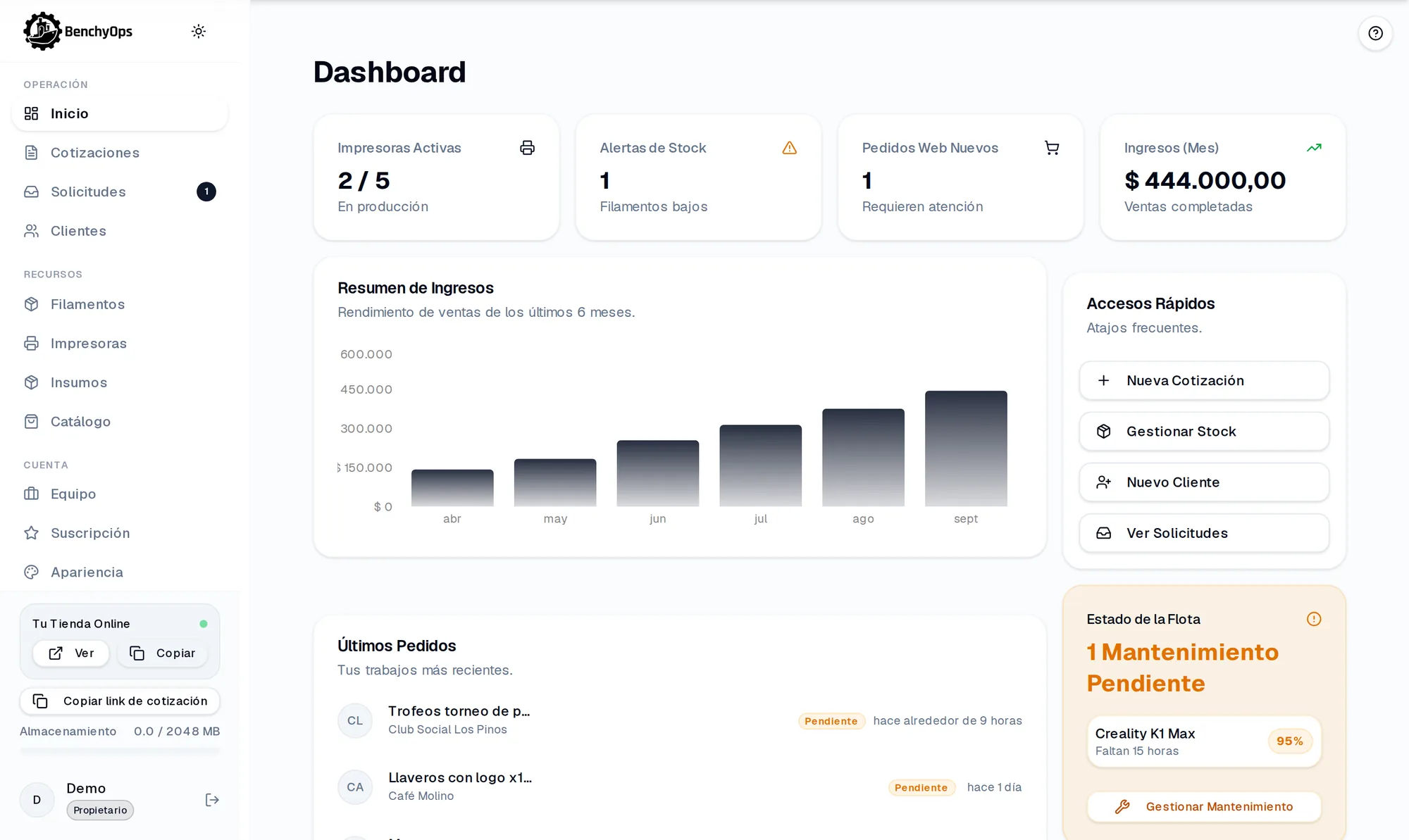Click the D user avatar
This screenshot has width=1409, height=840.
[x=37, y=800]
